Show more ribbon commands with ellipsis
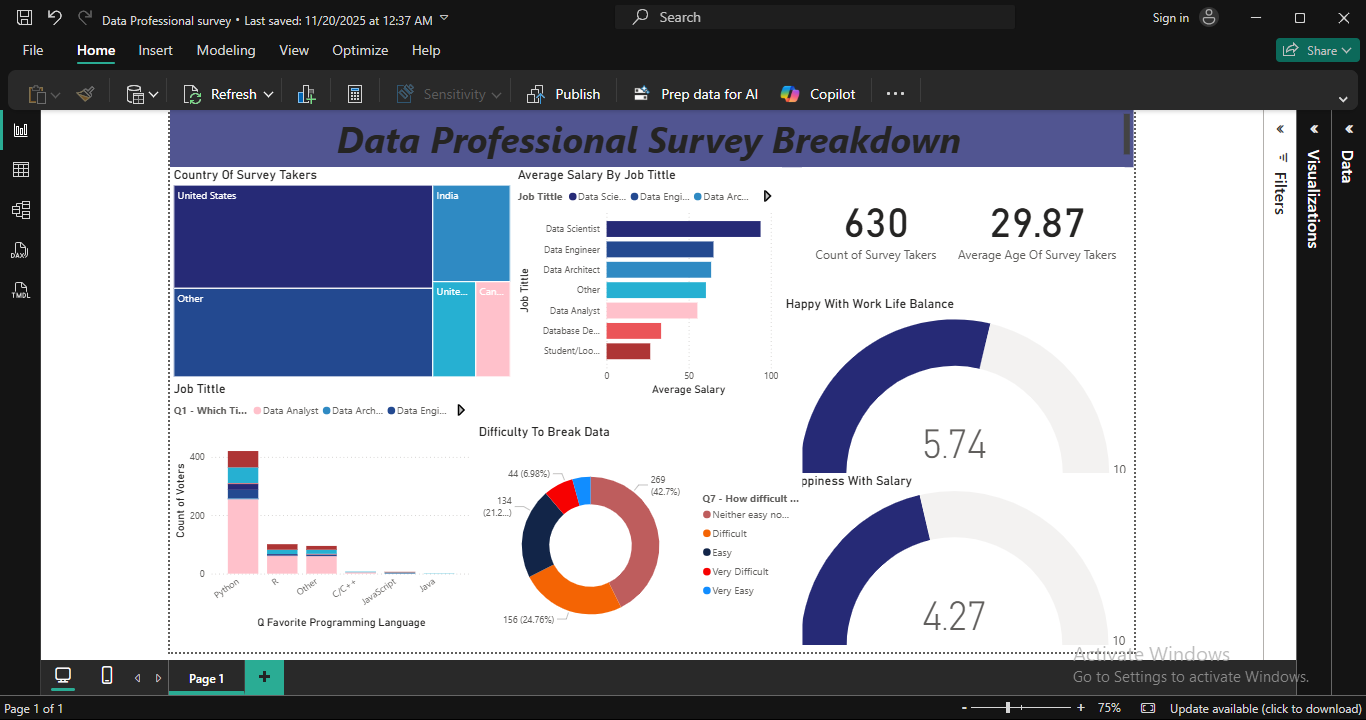Viewport: 1366px width, 720px height. [895, 94]
